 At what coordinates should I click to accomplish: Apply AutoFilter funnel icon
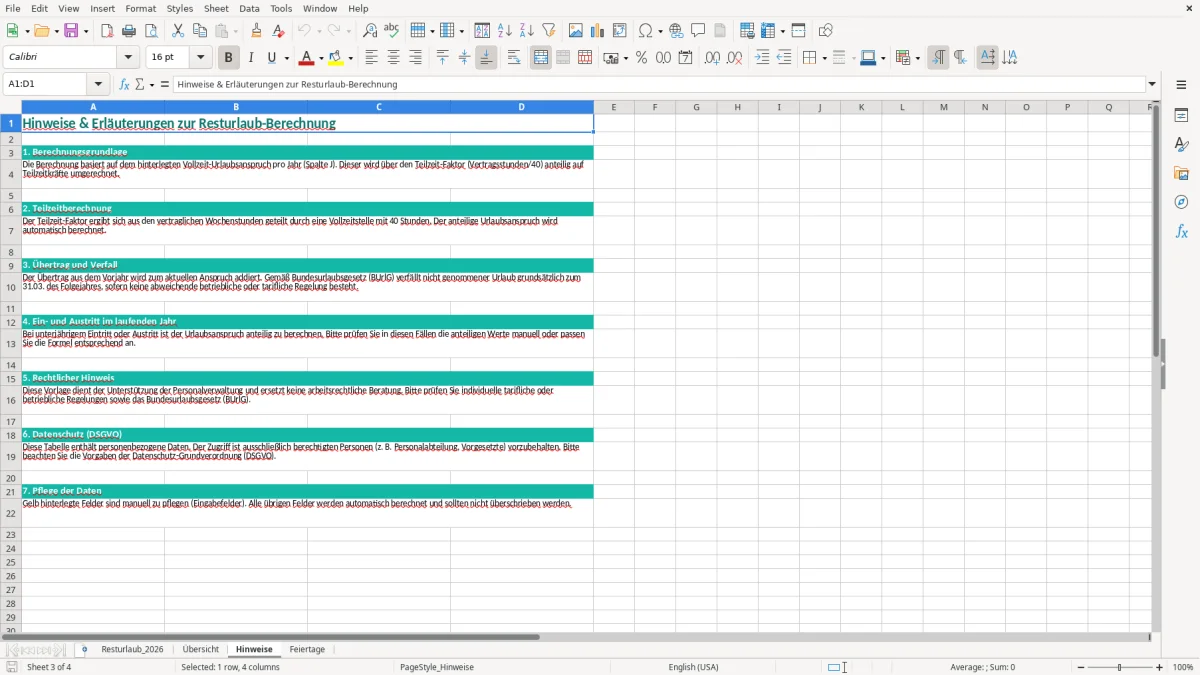click(549, 31)
